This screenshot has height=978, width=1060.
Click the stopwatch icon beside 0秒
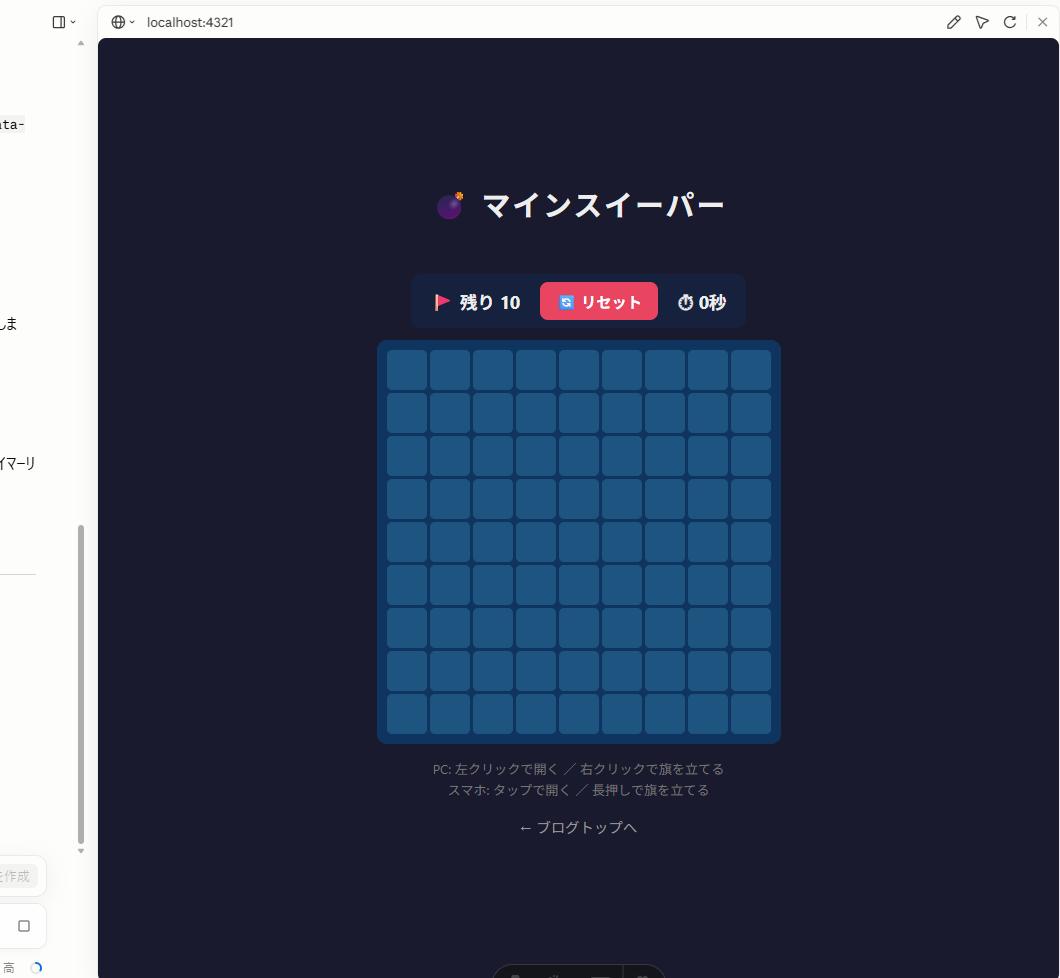pyautogui.click(x=685, y=302)
